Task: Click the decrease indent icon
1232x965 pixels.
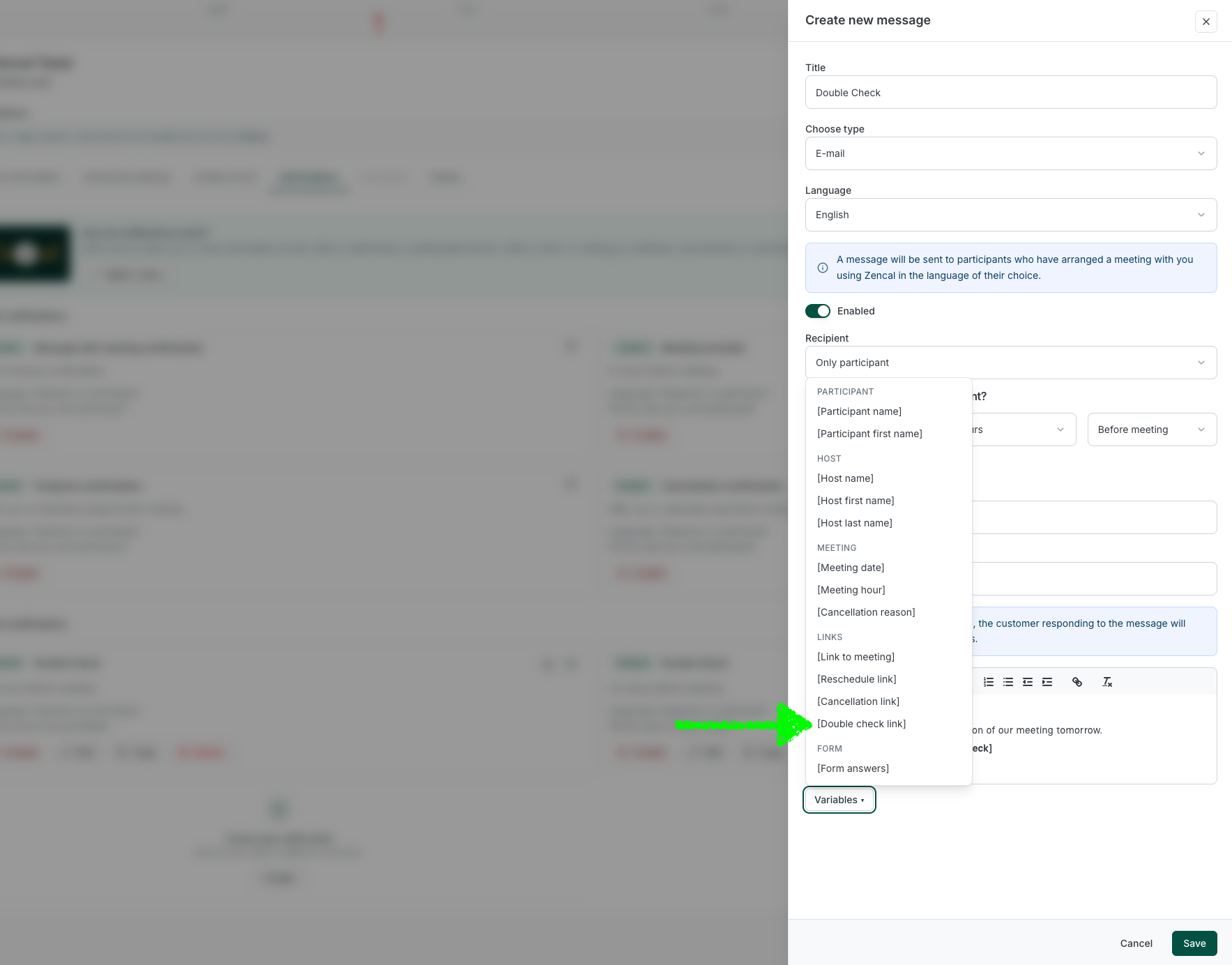Action: tap(1028, 682)
